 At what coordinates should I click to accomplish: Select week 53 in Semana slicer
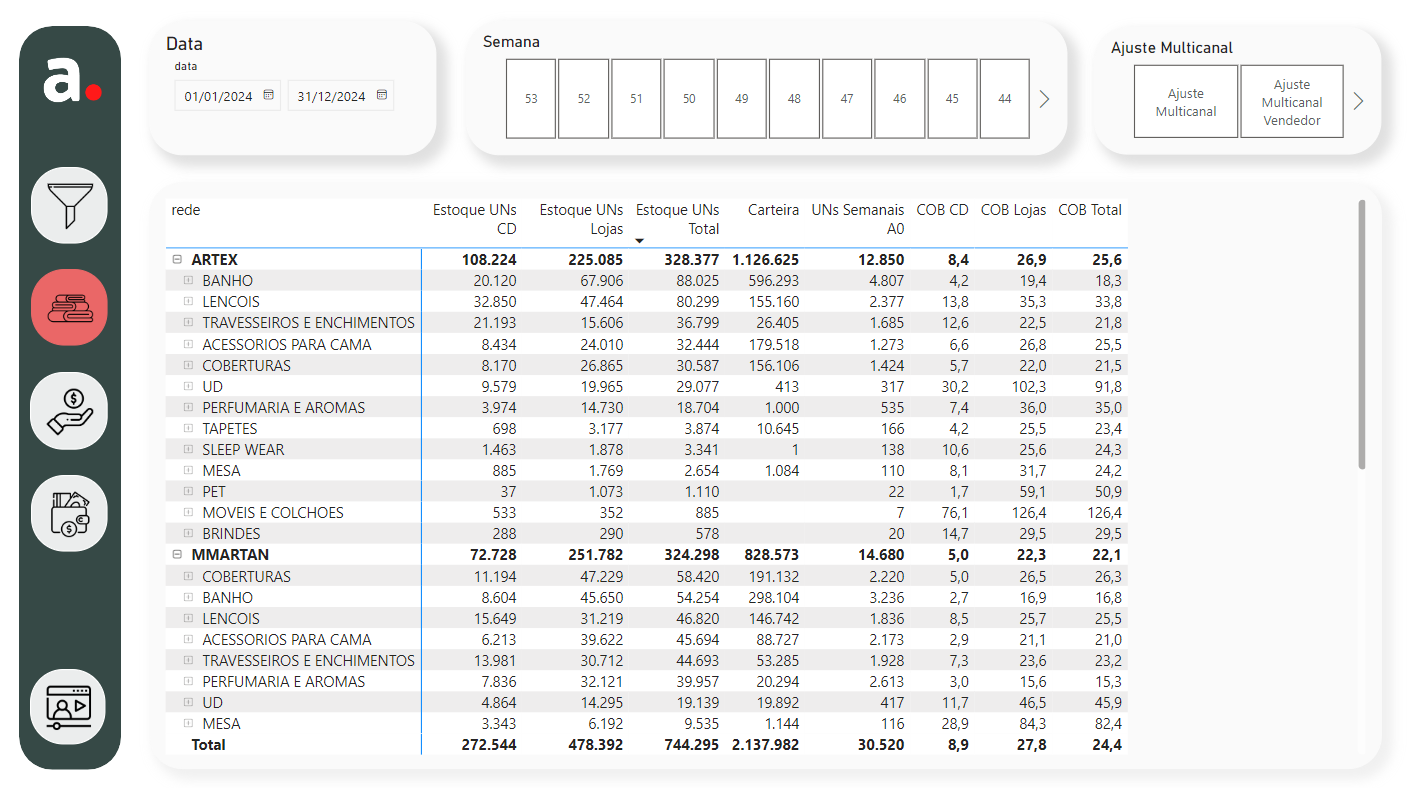pyautogui.click(x=531, y=99)
